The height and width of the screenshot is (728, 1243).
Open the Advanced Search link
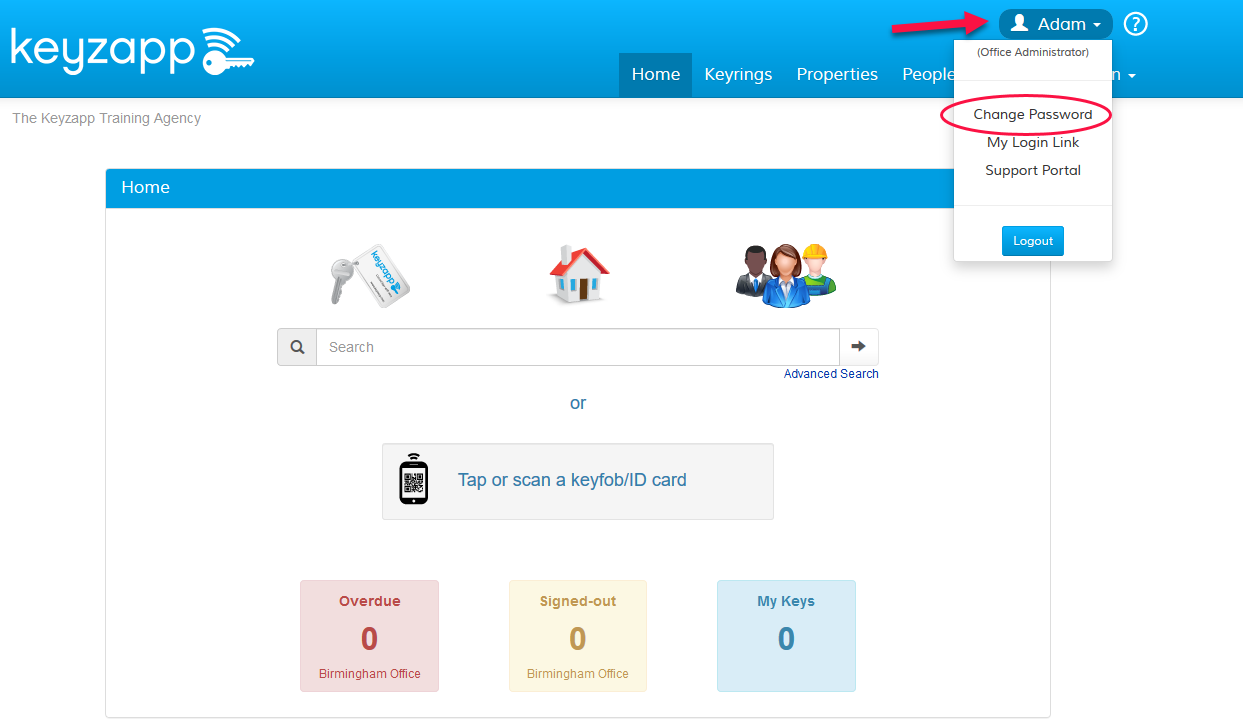click(x=831, y=374)
